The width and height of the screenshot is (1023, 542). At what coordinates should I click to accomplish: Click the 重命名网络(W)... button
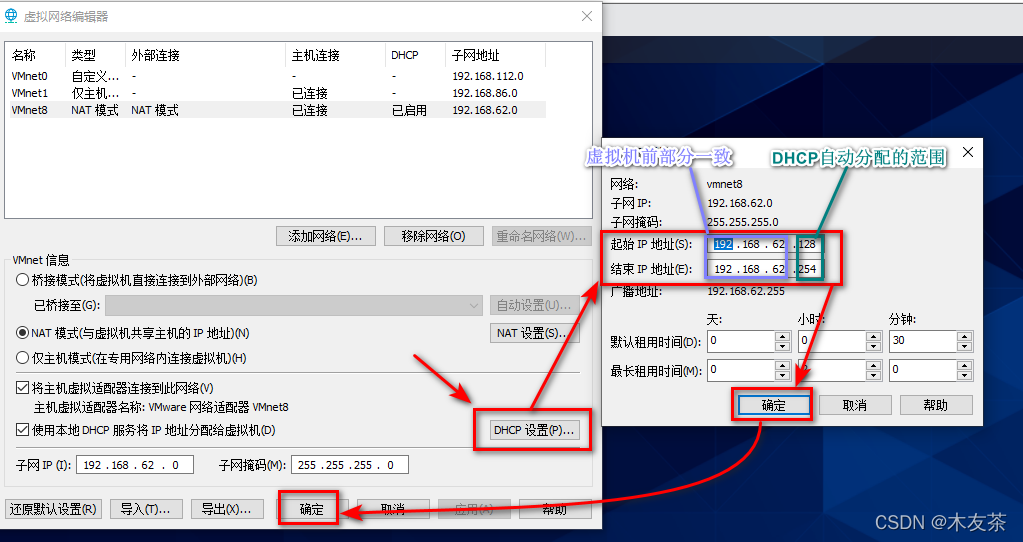541,236
